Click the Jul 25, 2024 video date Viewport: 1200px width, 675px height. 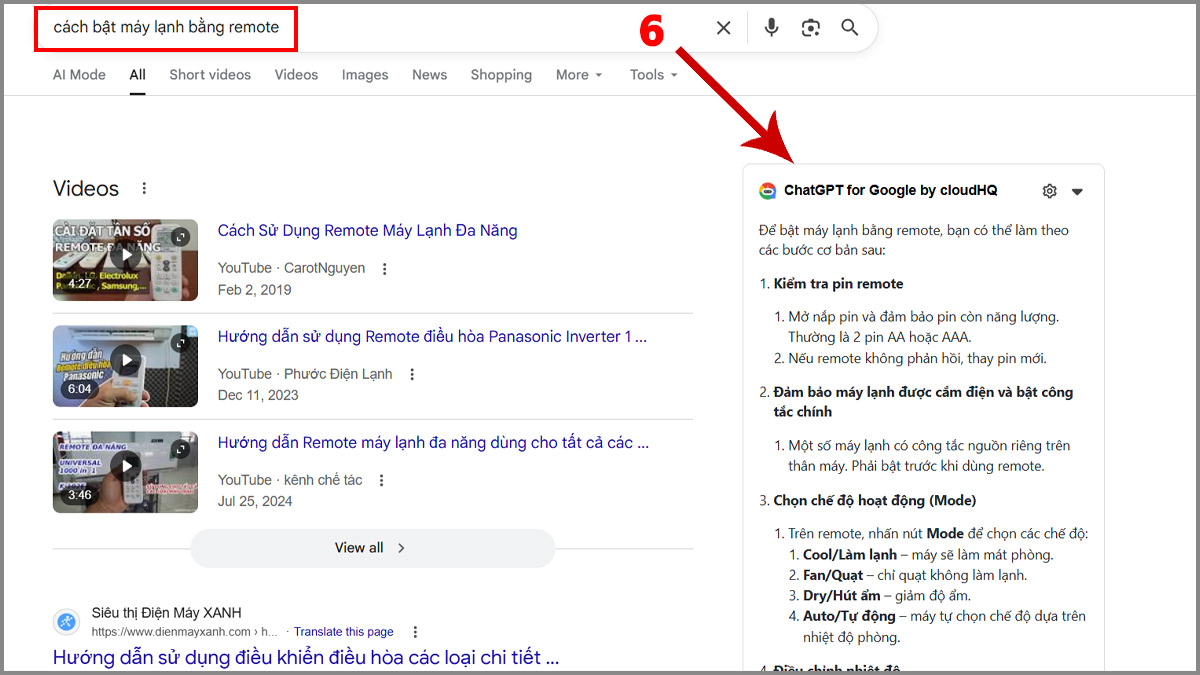(255, 502)
